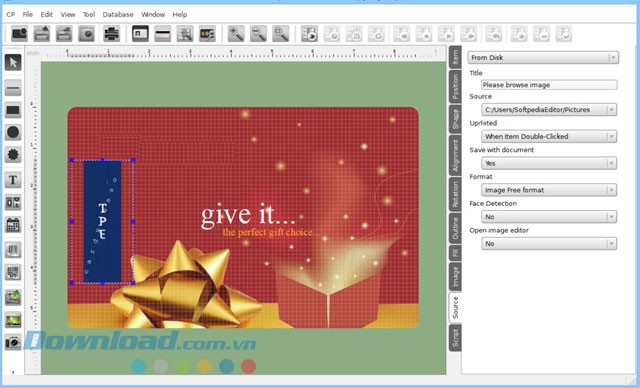Select the Text tool
Viewport: 640px width, 388px height.
click(x=13, y=180)
